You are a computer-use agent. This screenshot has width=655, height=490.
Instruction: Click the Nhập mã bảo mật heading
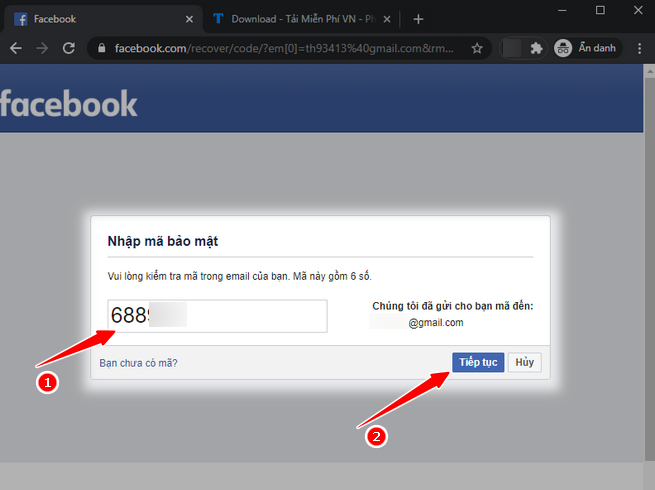[163, 241]
